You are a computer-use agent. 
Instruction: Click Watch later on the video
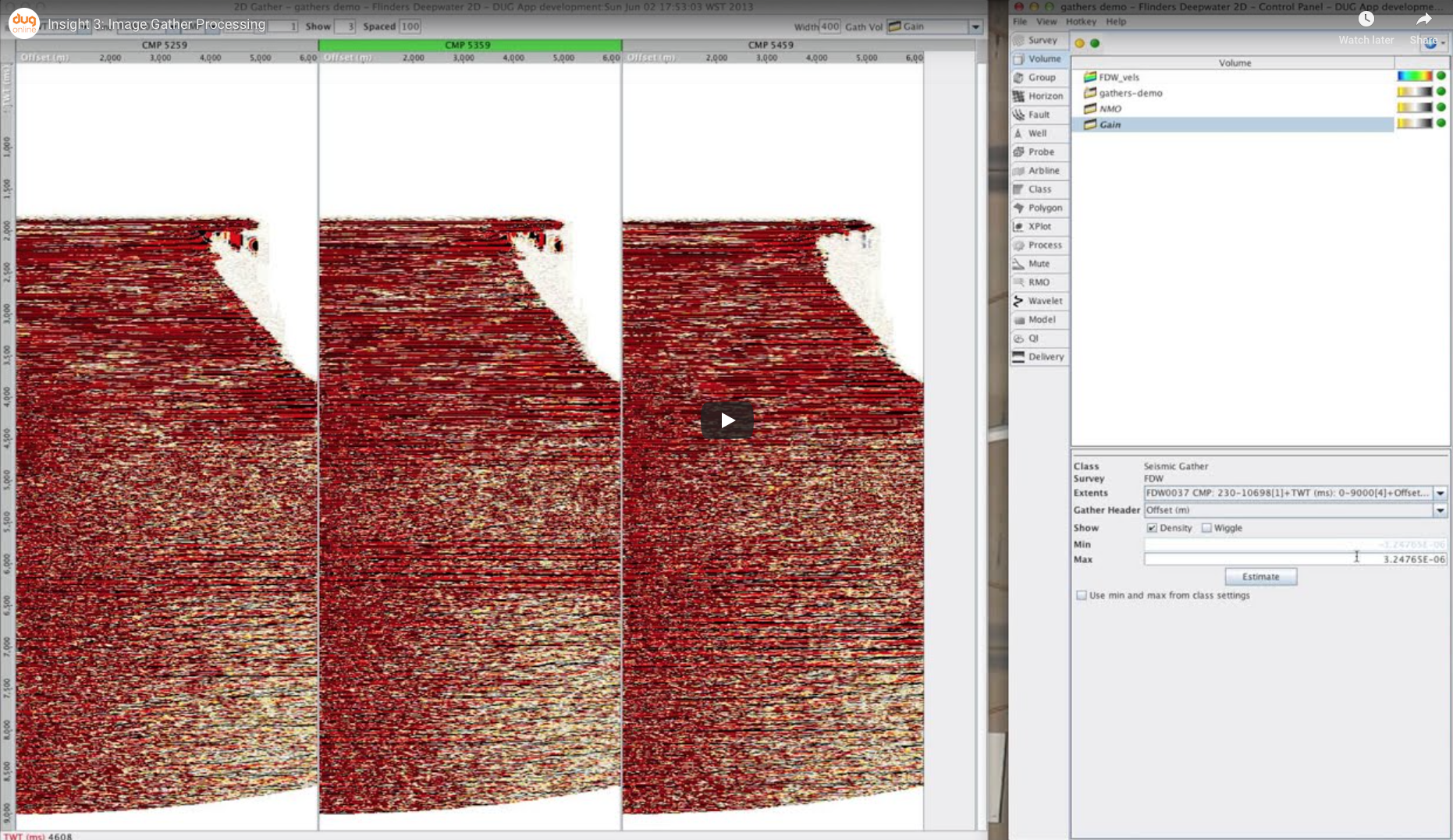[1366, 20]
